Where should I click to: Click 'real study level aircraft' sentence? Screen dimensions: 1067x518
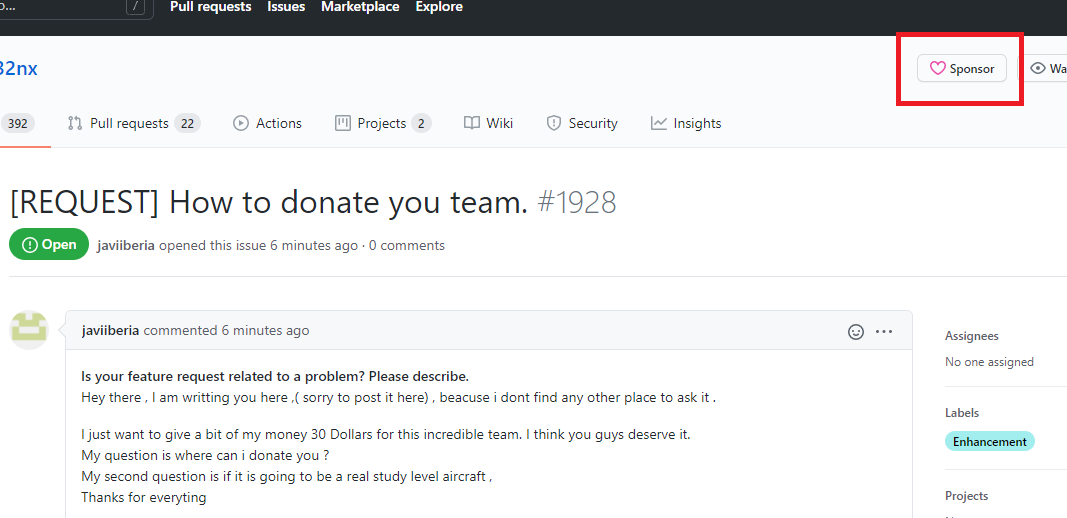coord(286,476)
